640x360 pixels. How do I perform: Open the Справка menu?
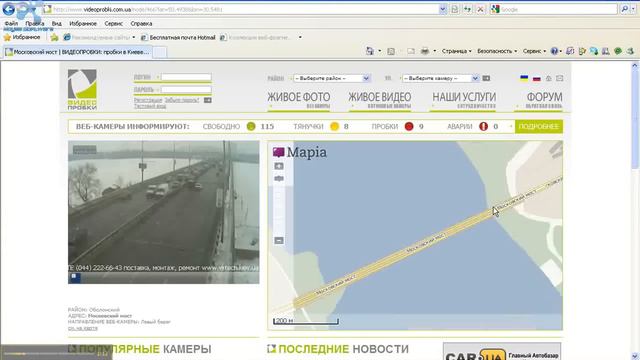pos(141,24)
